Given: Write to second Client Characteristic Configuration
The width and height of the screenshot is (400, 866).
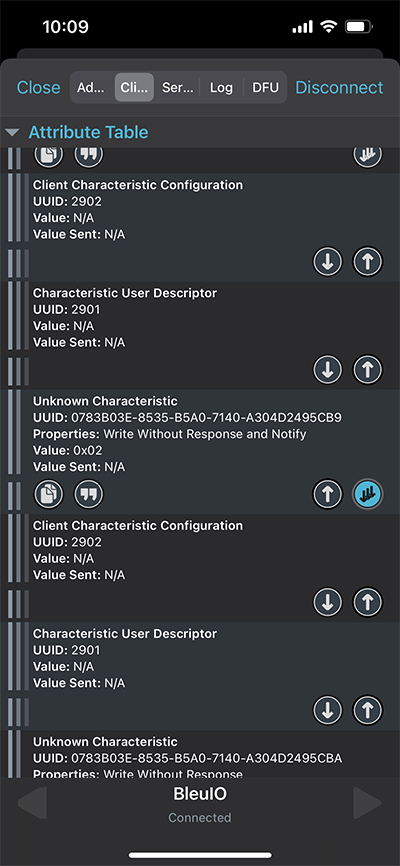Looking at the screenshot, I should 368,602.
